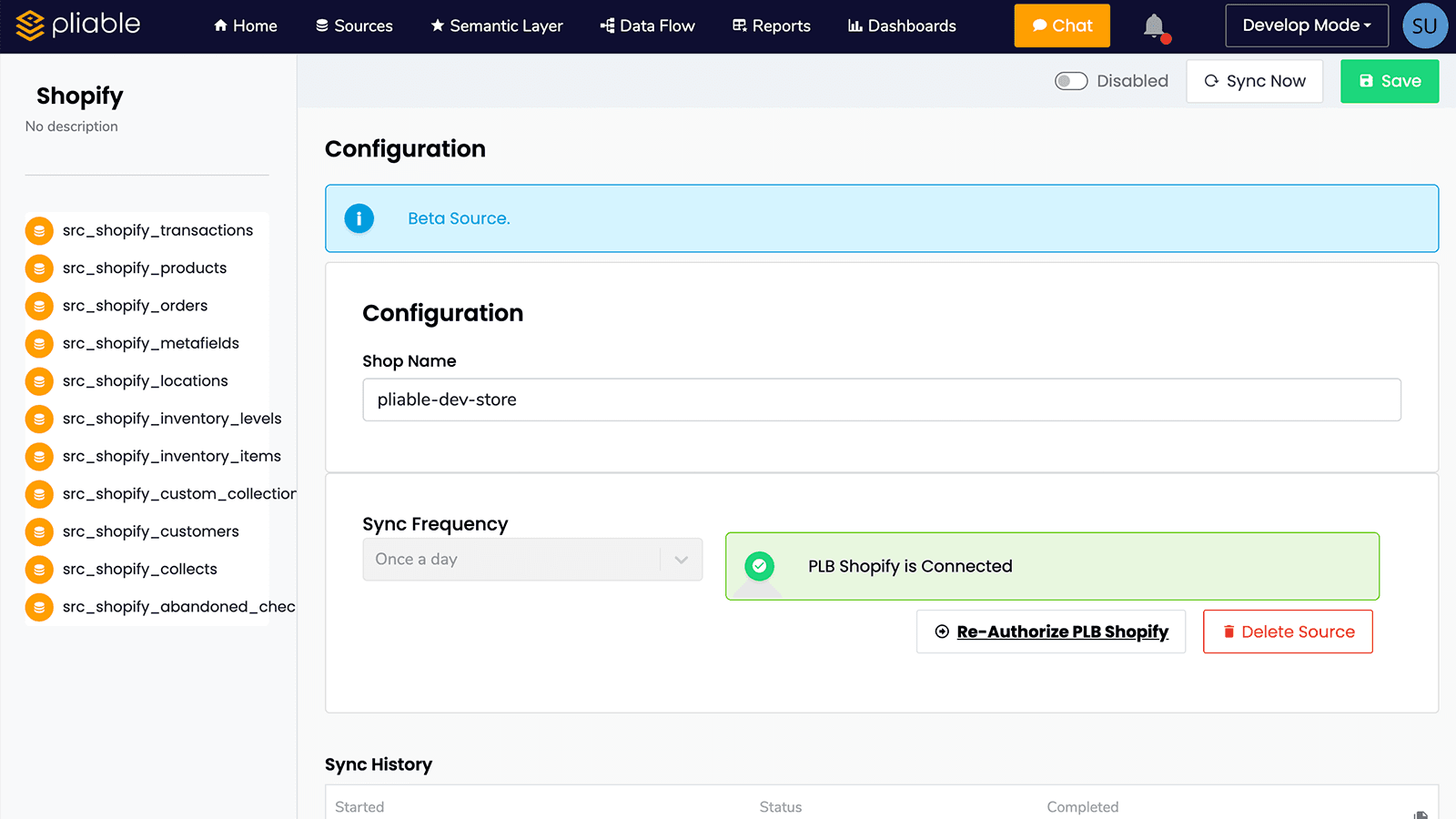Click the green connected checkmark icon
The width and height of the screenshot is (1456, 819).
tap(759, 566)
